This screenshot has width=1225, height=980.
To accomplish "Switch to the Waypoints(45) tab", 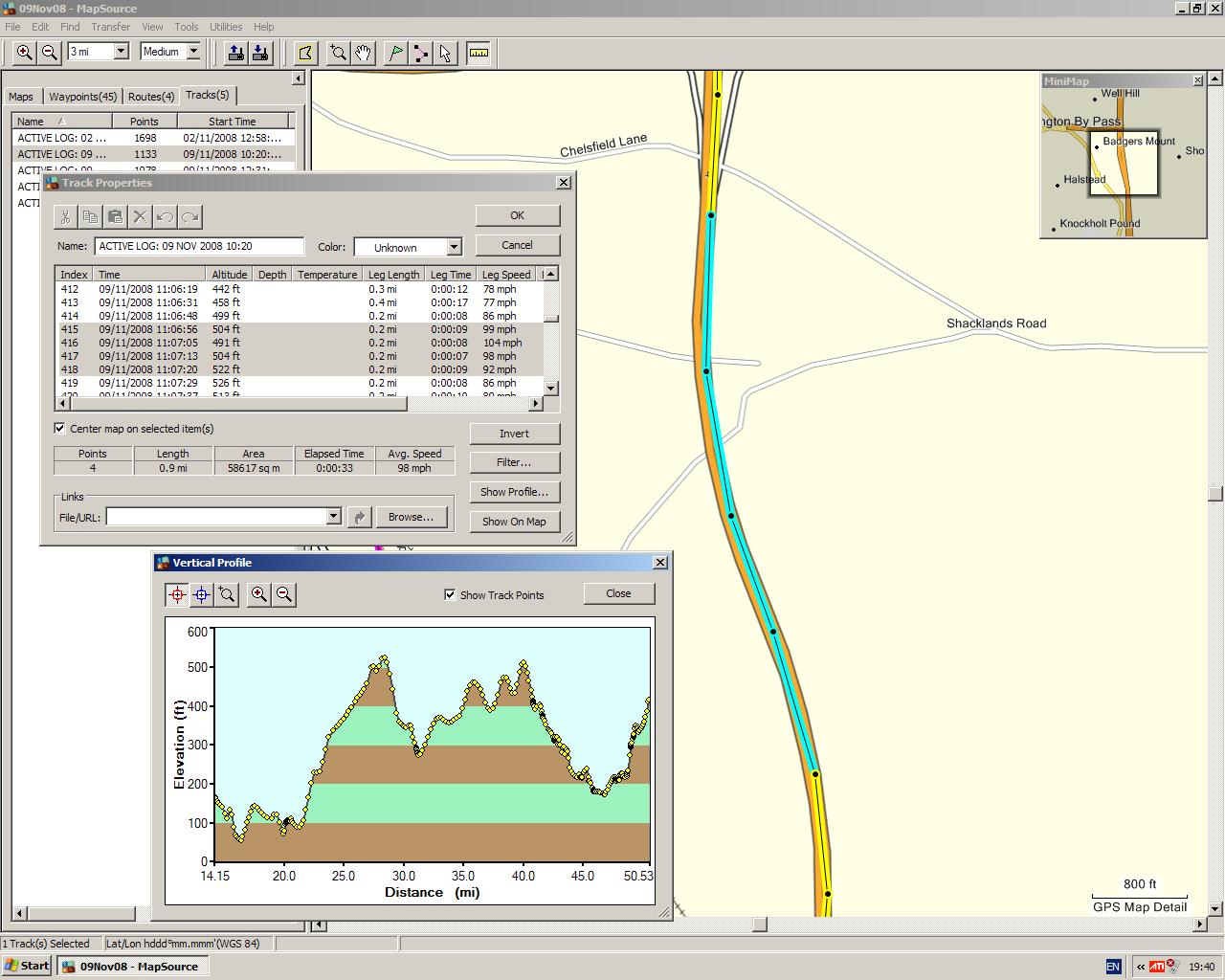I will click(x=82, y=97).
